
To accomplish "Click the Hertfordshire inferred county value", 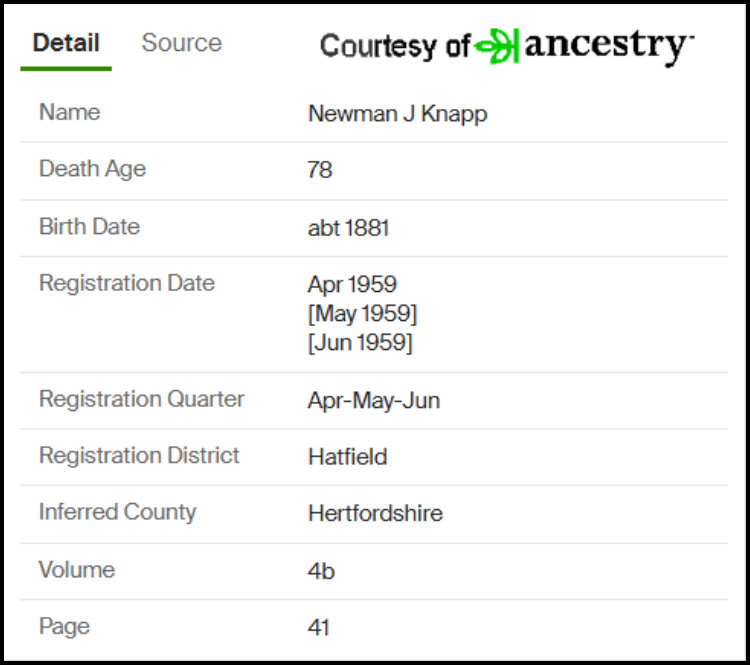I will [x=375, y=513].
